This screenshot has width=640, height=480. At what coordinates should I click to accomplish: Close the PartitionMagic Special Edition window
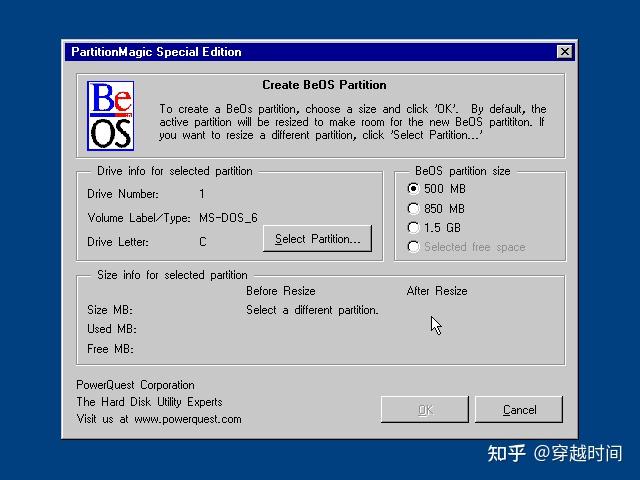click(x=564, y=52)
